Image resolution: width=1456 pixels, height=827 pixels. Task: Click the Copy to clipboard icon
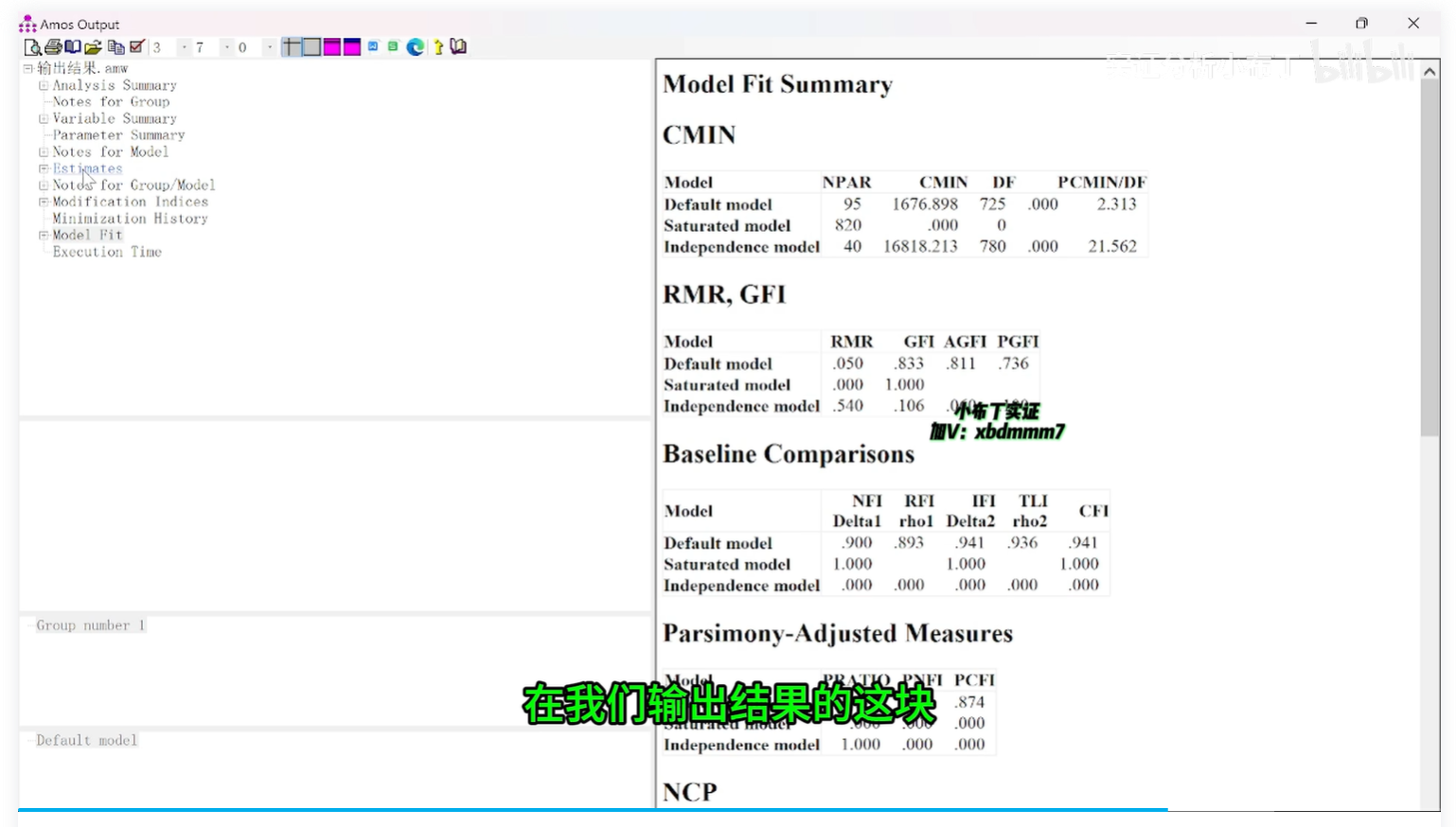coord(115,47)
